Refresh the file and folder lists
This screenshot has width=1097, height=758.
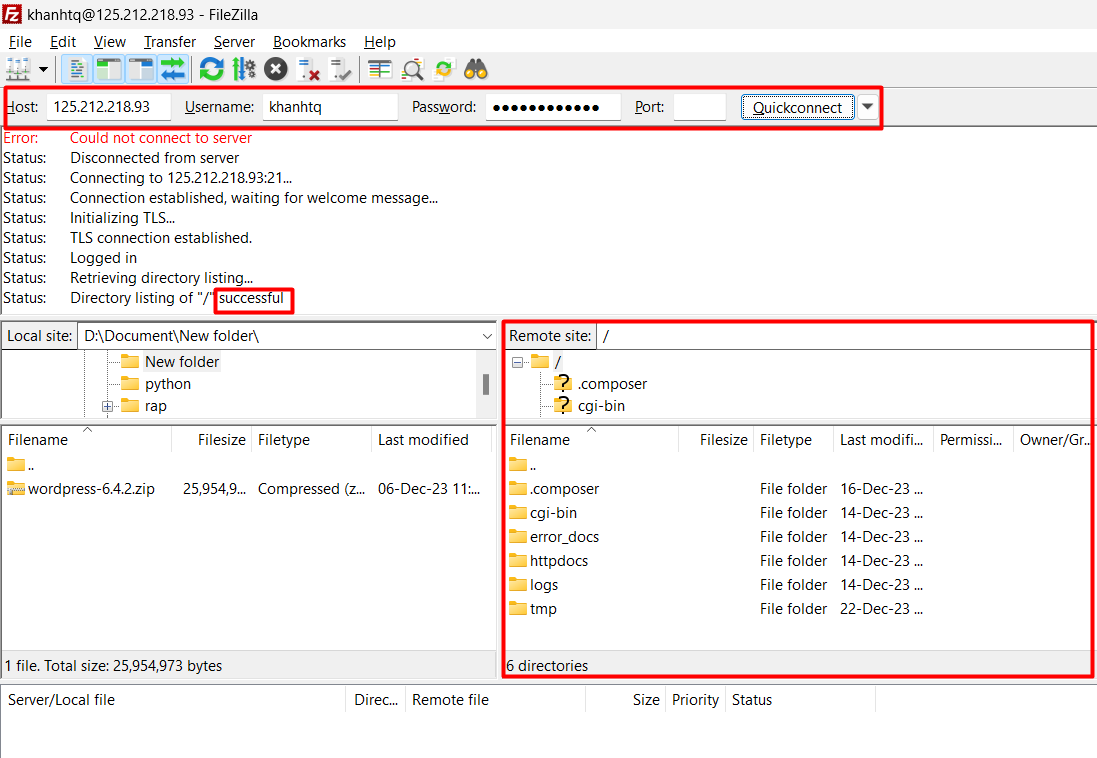click(x=211, y=69)
